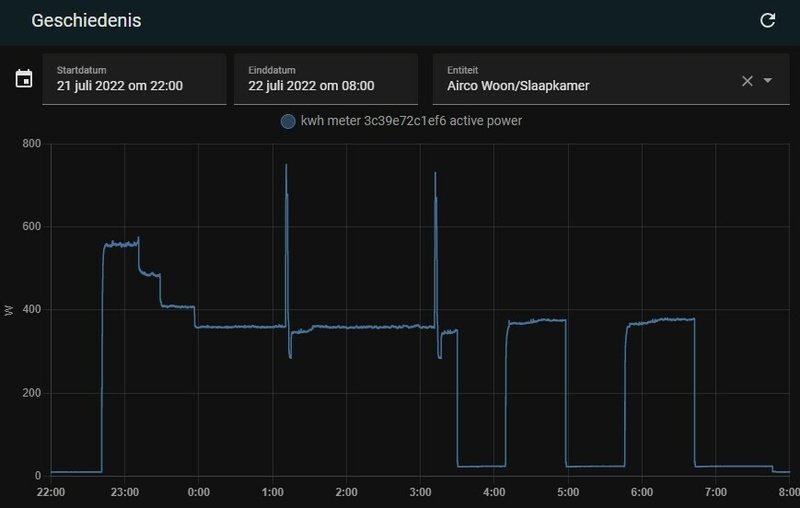
Task: Click the kwh meter active power legend label
Action: [411, 121]
